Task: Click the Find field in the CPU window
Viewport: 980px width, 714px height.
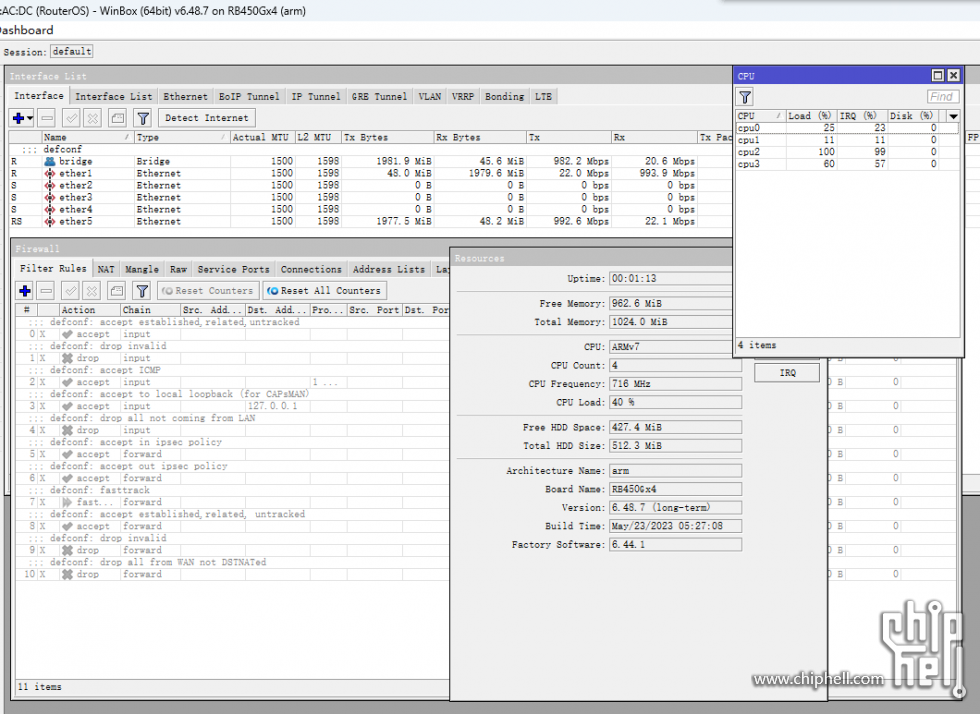Action: 942,97
